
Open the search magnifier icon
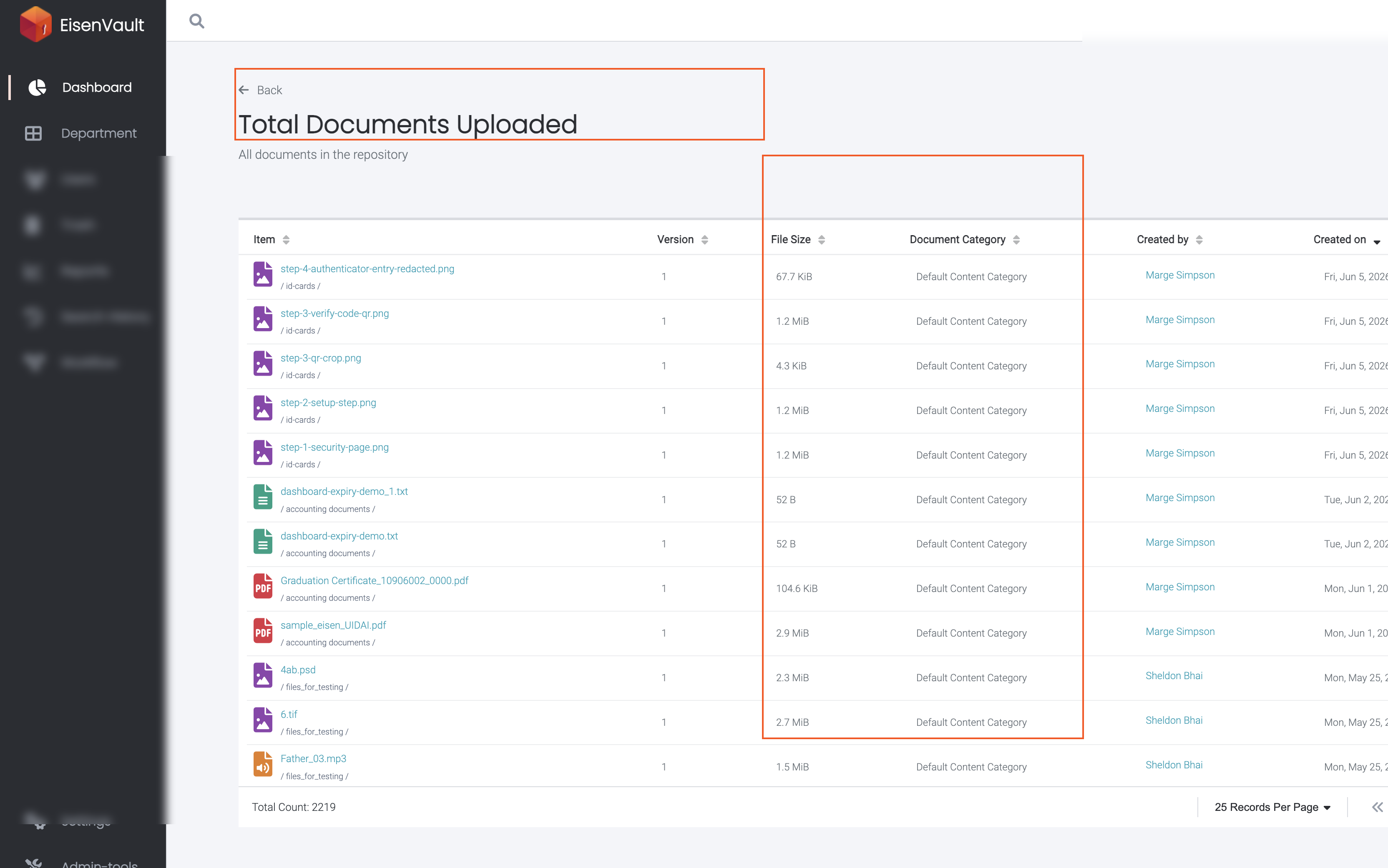(x=197, y=21)
